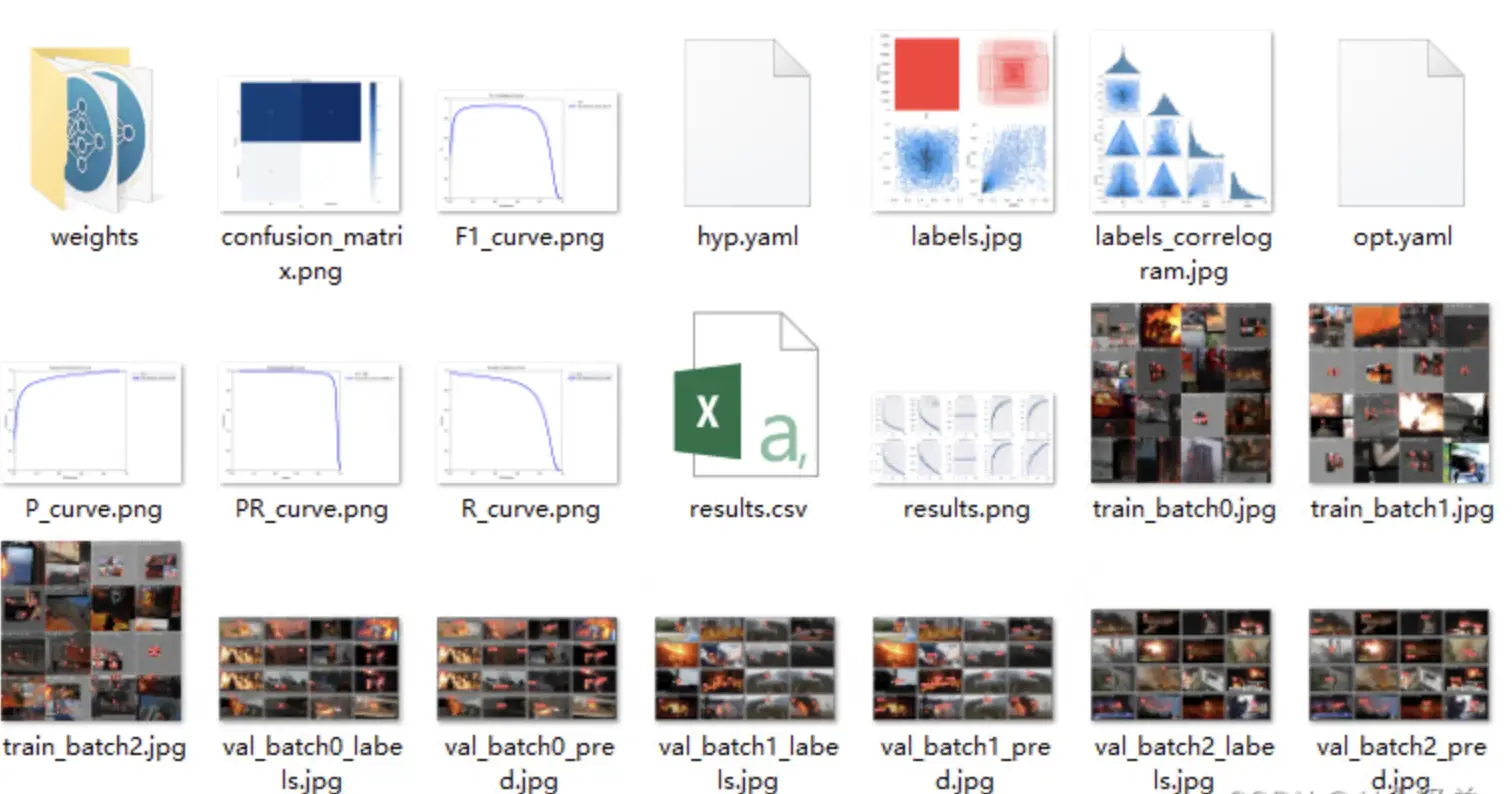Click the val_batch1_labels.jpg file
The image size is (1512, 794).
(746, 668)
